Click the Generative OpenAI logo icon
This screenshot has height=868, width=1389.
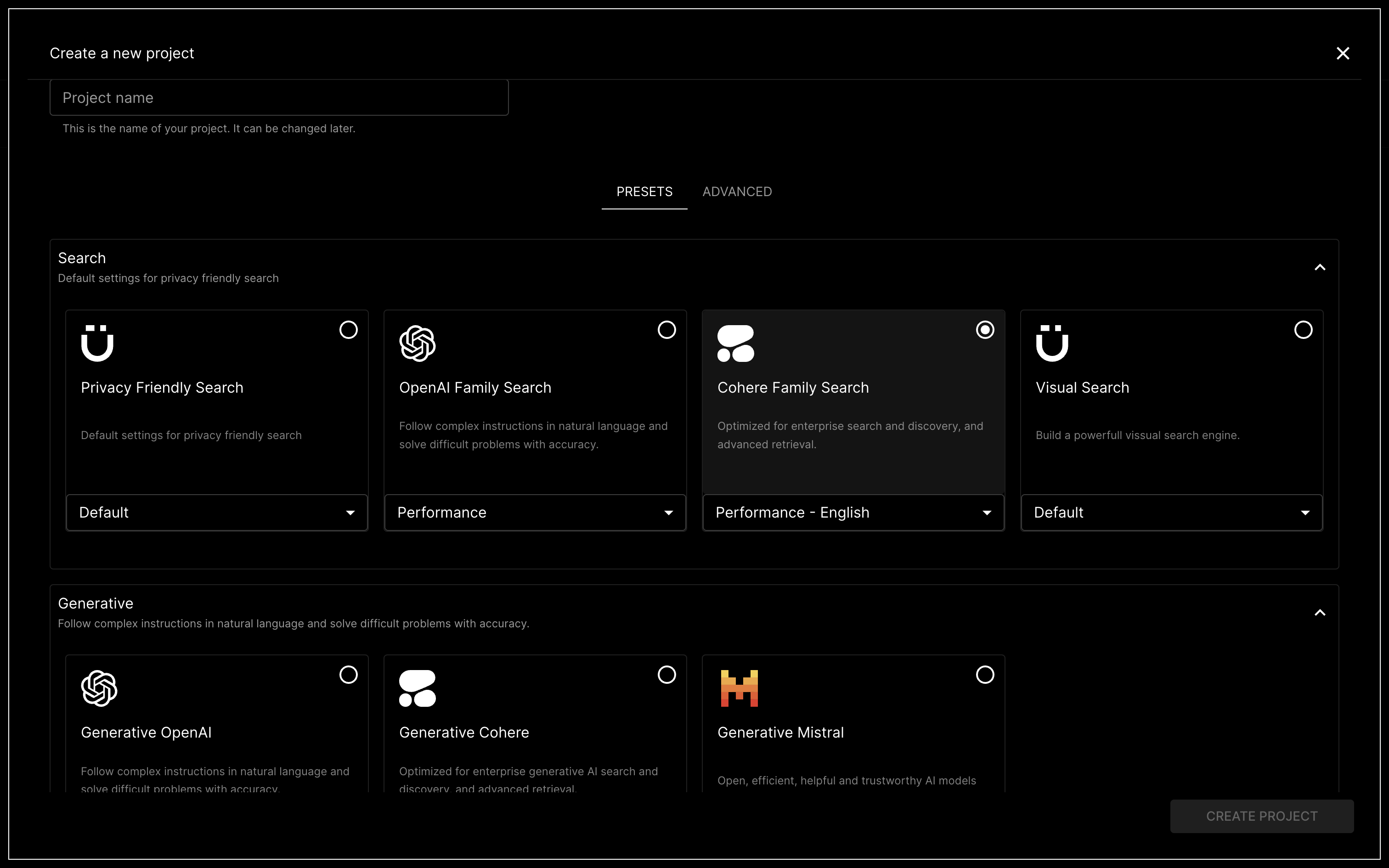pos(99,688)
